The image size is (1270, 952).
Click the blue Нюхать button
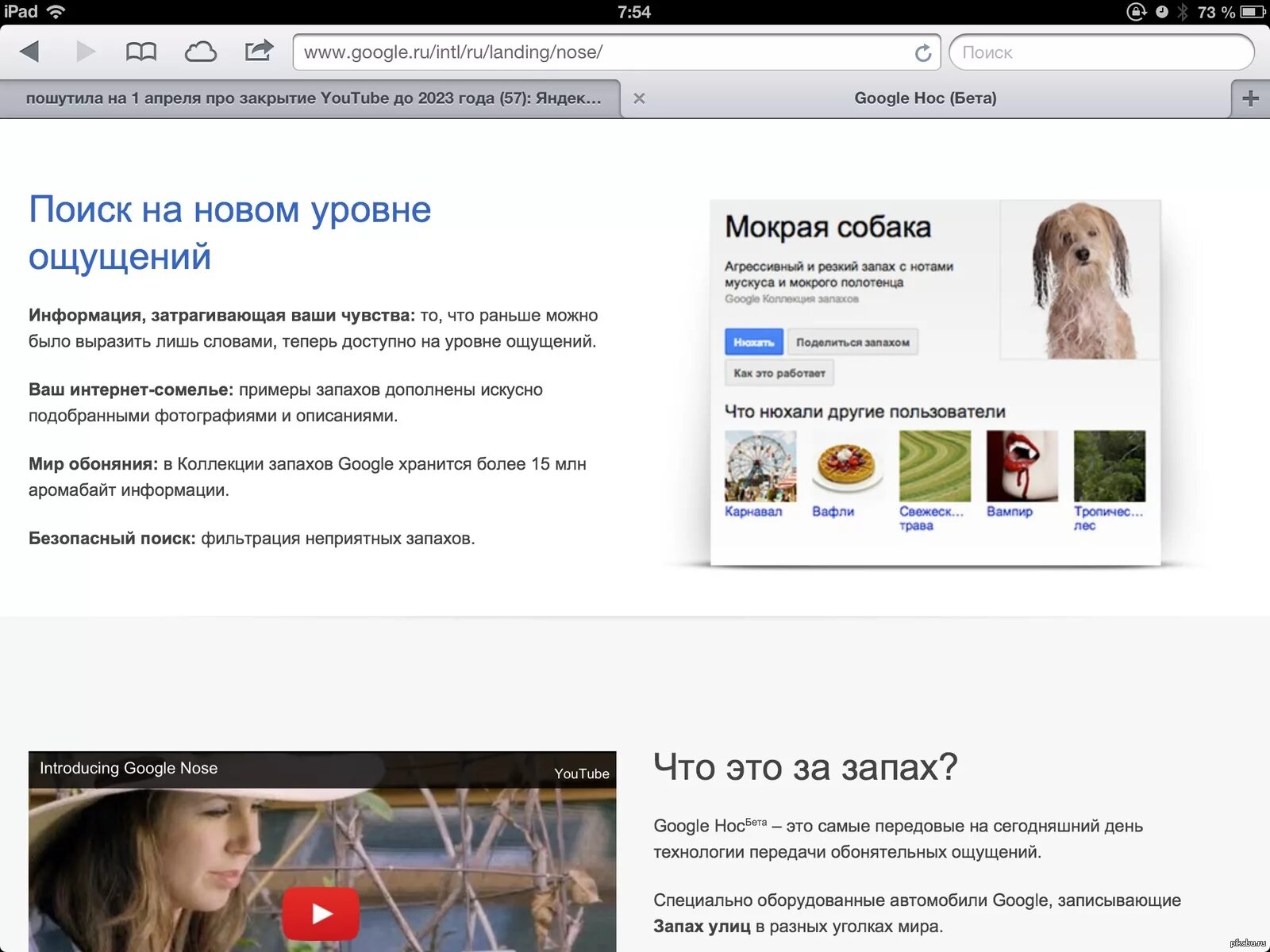point(754,342)
